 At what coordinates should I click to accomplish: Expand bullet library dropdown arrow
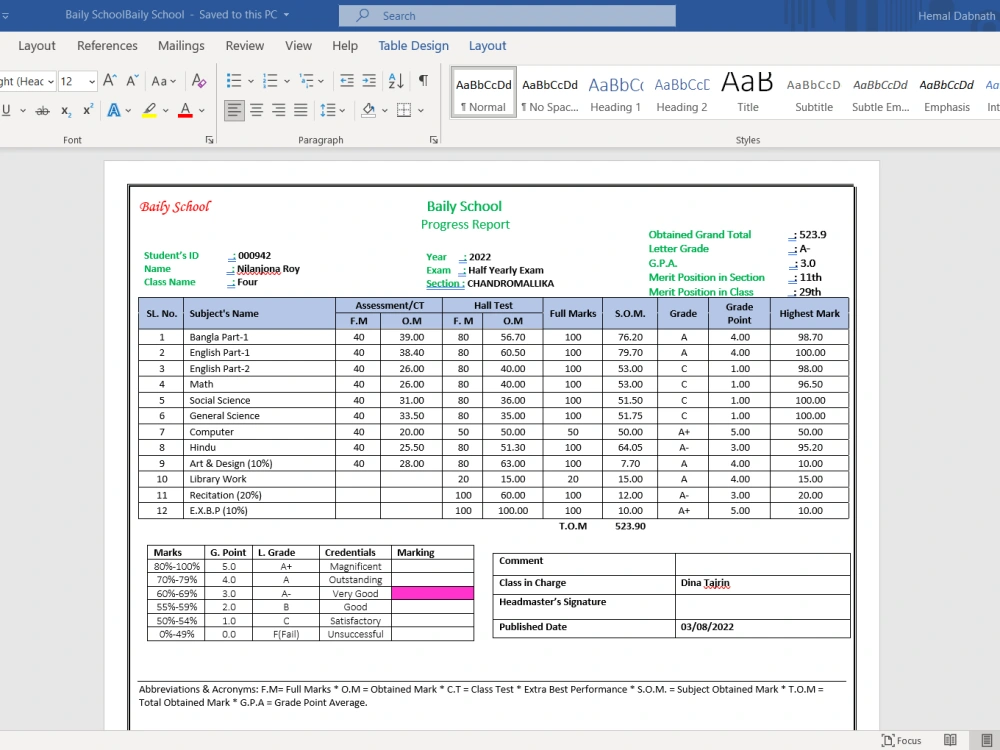251,81
